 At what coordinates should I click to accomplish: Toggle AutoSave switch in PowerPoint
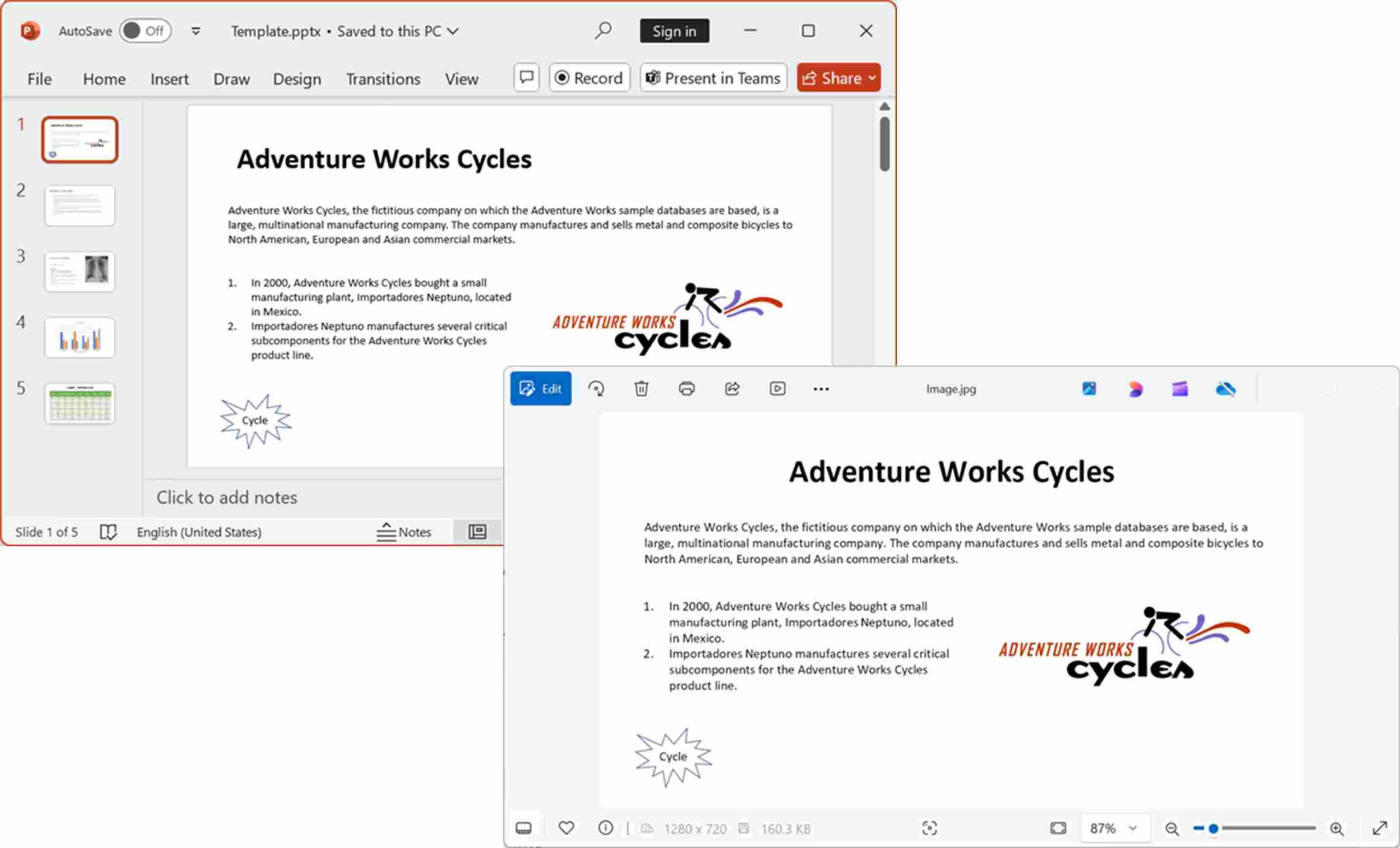point(145,31)
